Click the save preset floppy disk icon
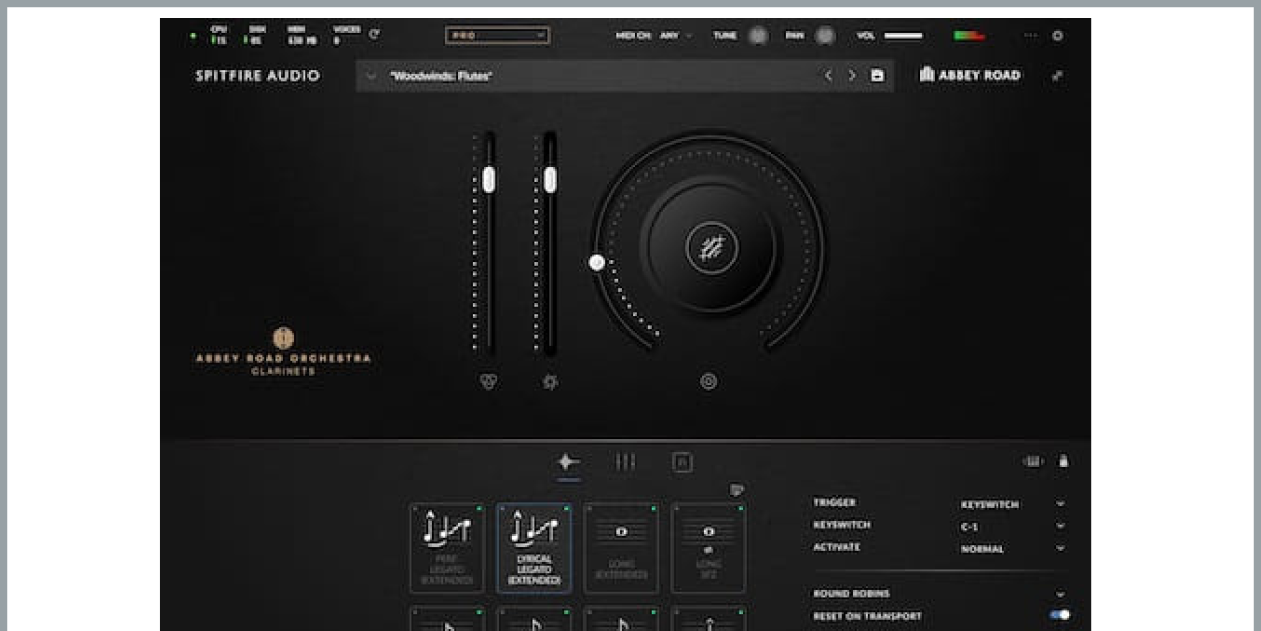The width and height of the screenshot is (1261, 631). [x=878, y=76]
